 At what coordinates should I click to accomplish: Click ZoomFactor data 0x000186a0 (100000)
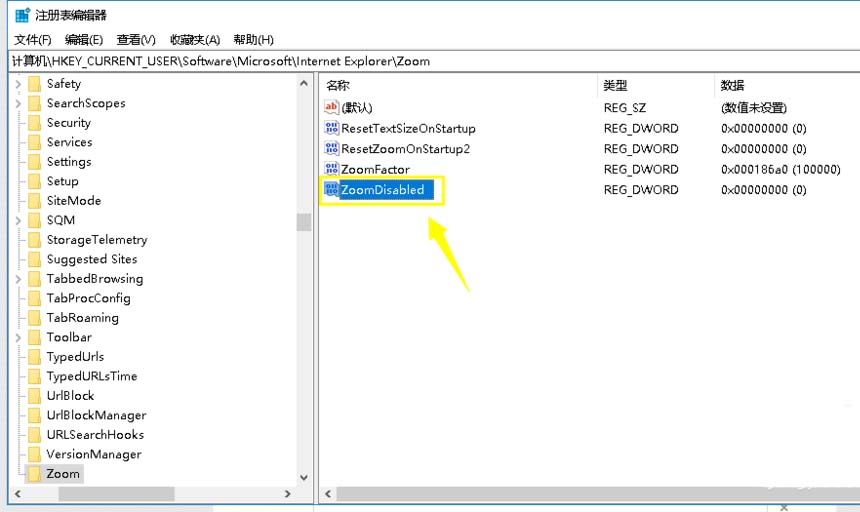pyautogui.click(x=780, y=169)
